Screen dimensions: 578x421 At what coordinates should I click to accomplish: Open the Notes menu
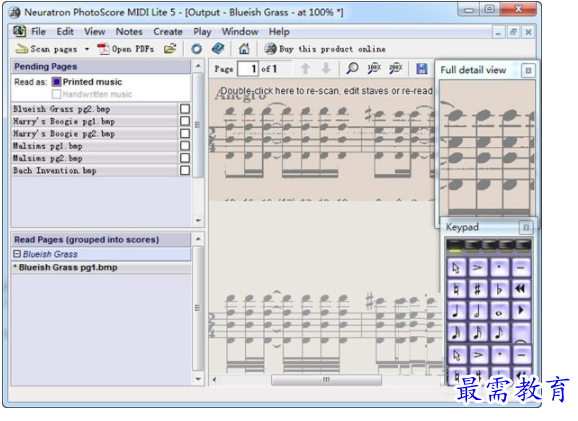pyautogui.click(x=129, y=32)
